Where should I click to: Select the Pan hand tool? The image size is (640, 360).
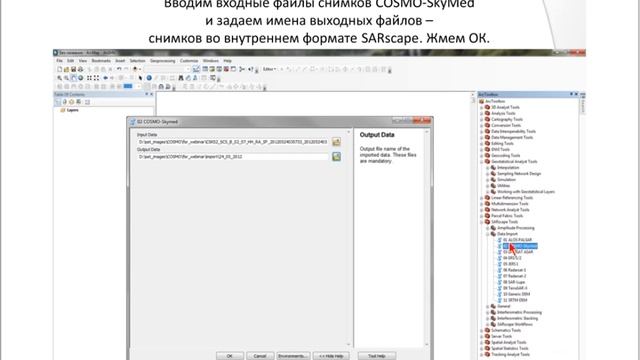(x=73, y=78)
